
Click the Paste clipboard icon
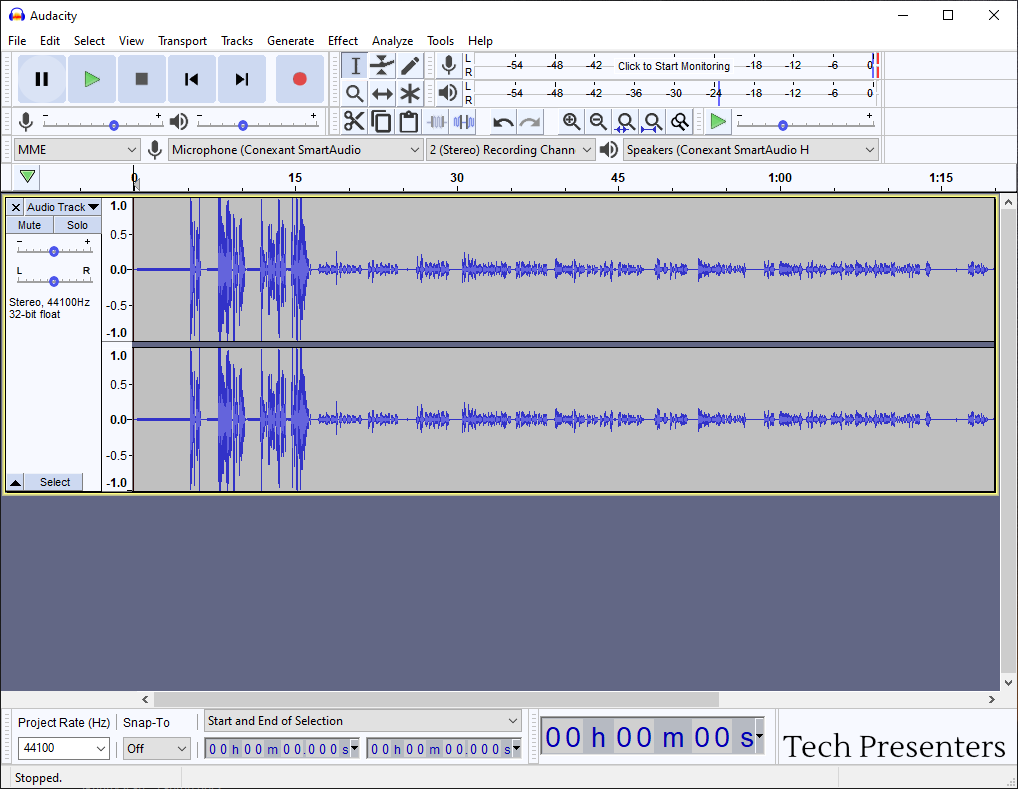[x=408, y=121]
